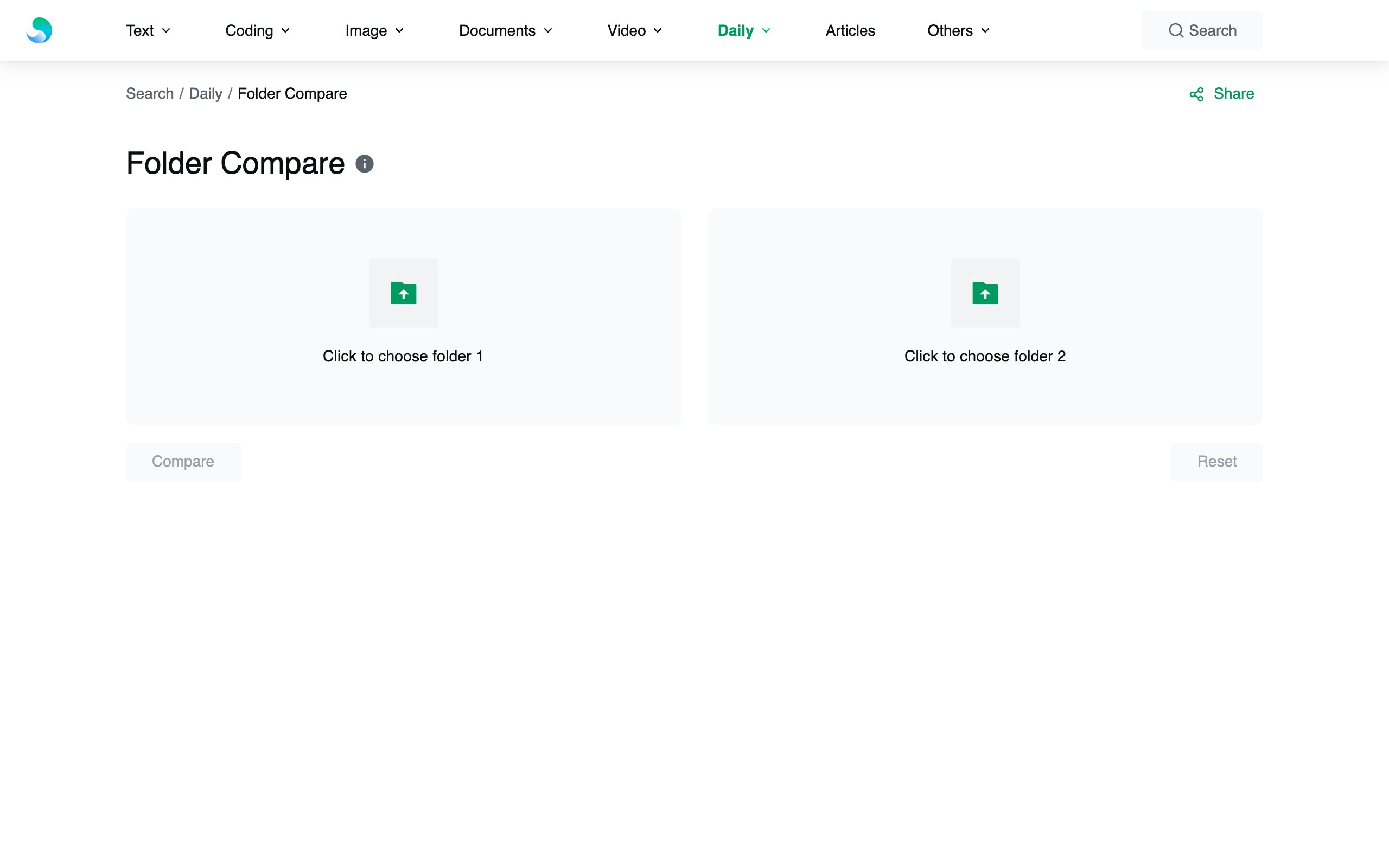The image size is (1389, 868).
Task: Open the Video dropdown menu
Action: pos(635,30)
